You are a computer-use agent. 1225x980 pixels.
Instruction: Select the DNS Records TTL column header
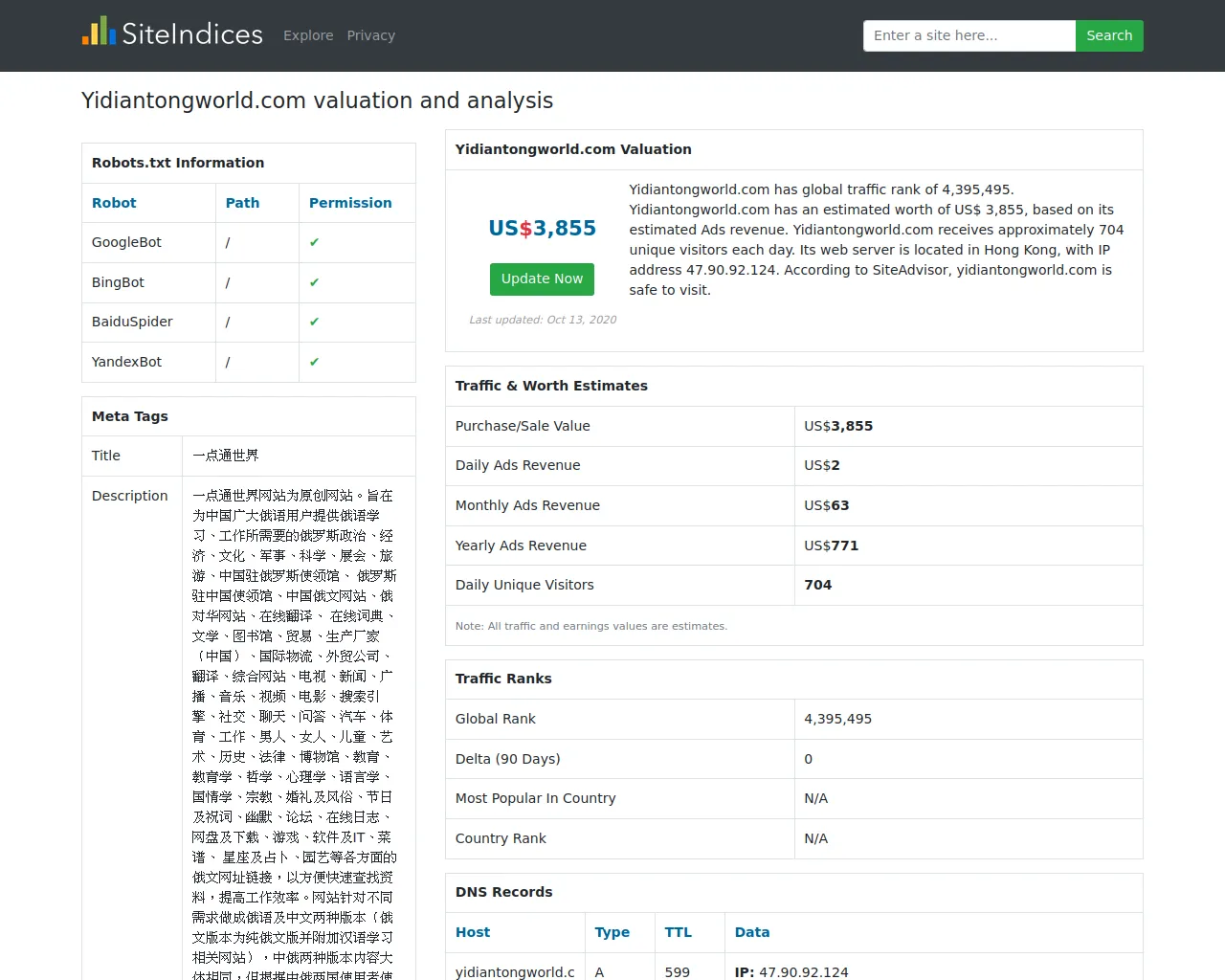point(678,932)
